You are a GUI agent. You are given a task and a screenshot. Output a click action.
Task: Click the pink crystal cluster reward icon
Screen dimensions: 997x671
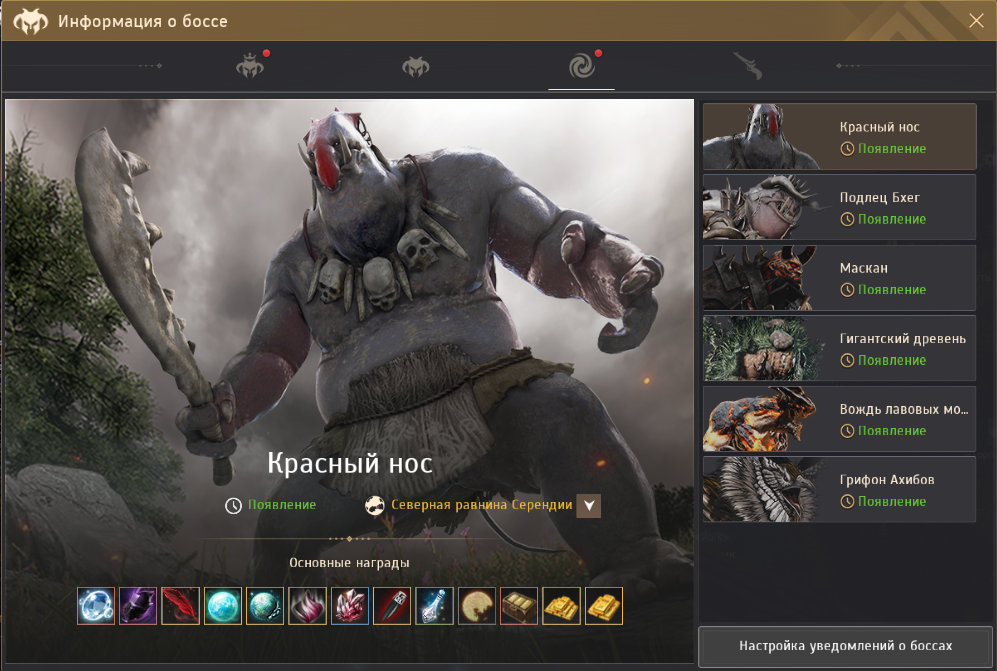click(x=350, y=606)
